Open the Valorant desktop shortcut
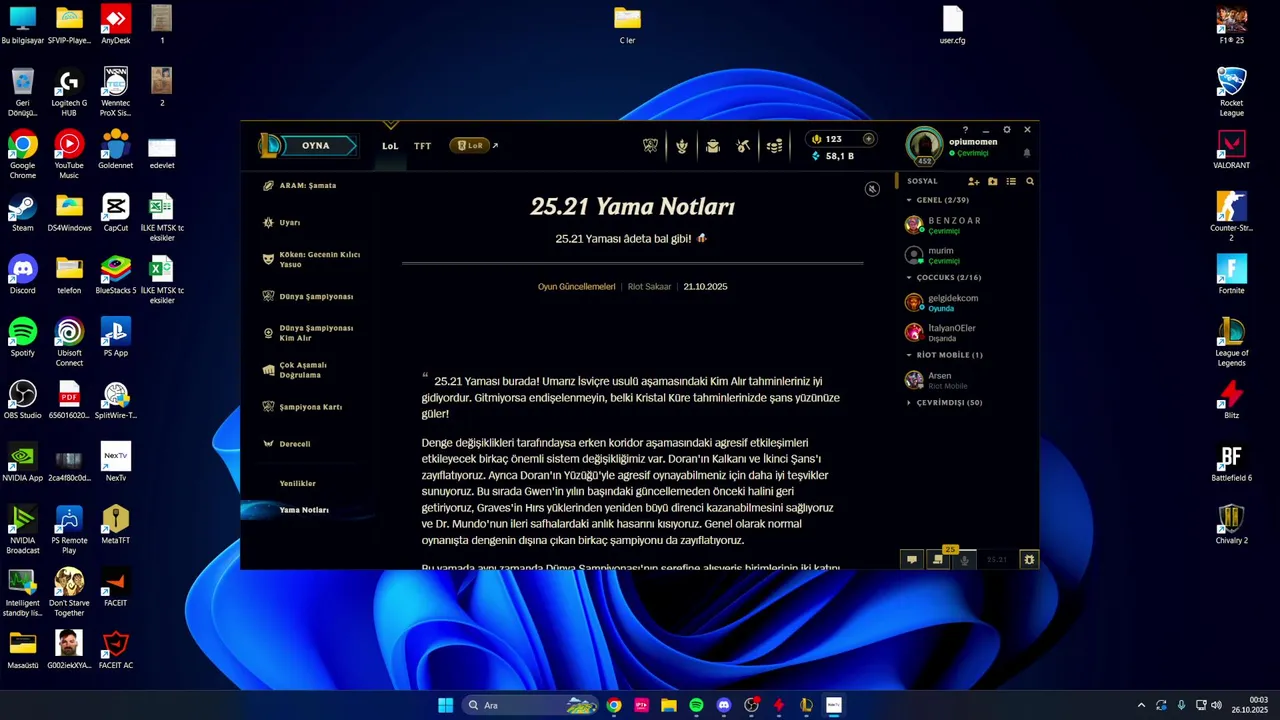Image resolution: width=1280 pixels, height=720 pixels. pos(1231,150)
